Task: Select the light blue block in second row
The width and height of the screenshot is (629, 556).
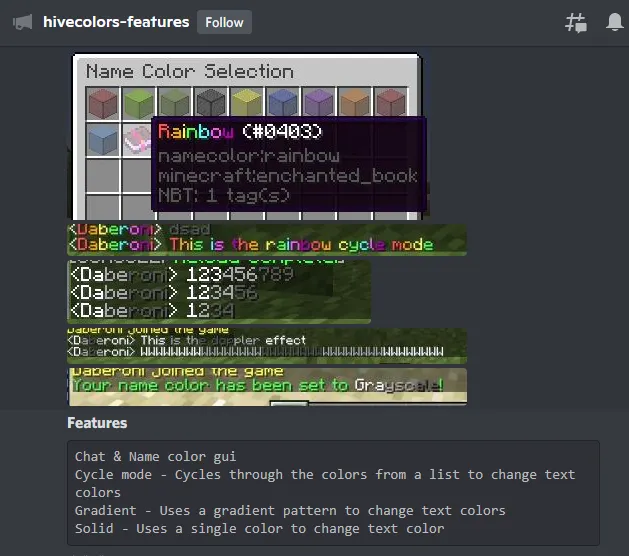Action: point(102,139)
